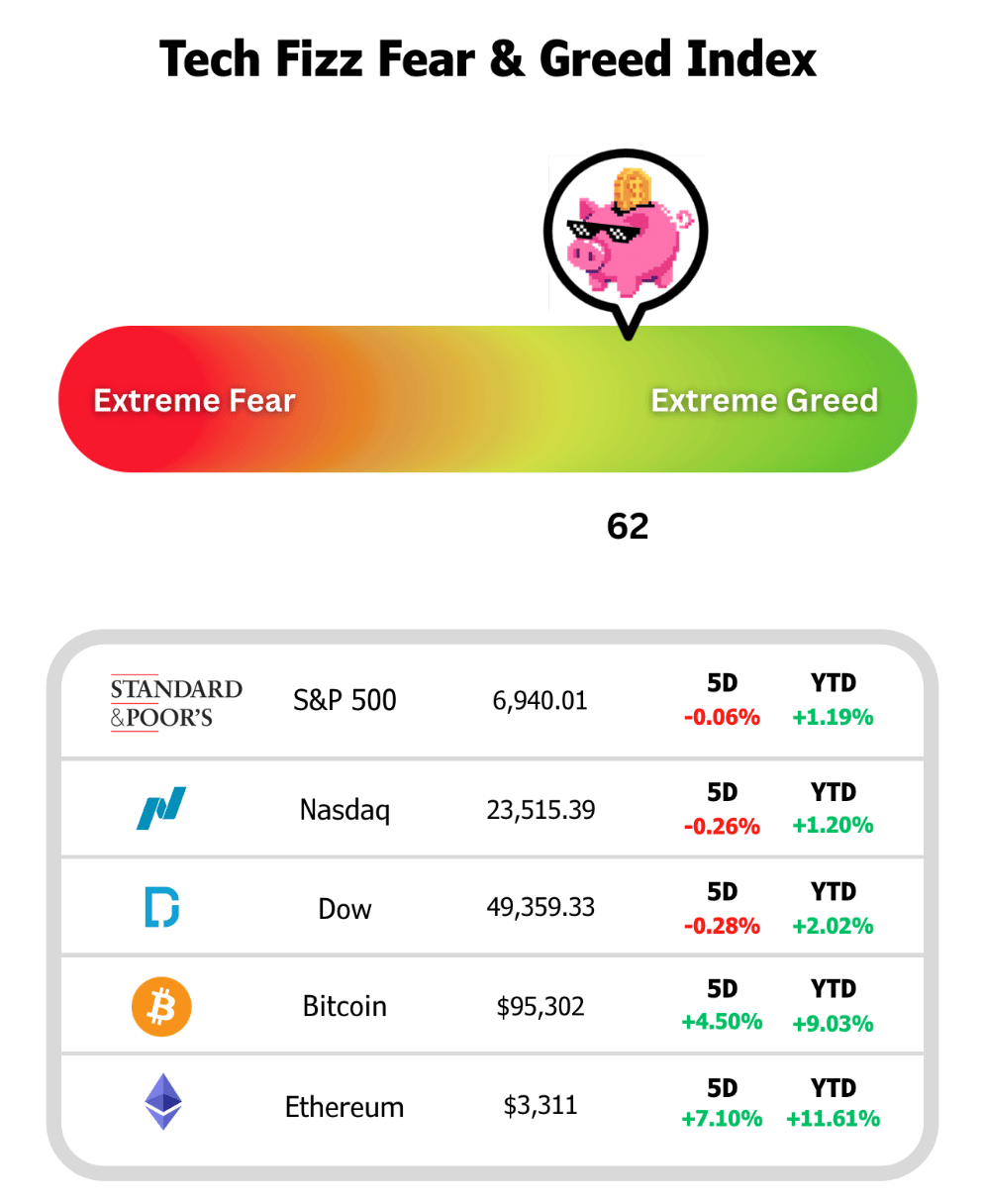Click the index score 62
984x1204 pixels.
coord(628,527)
